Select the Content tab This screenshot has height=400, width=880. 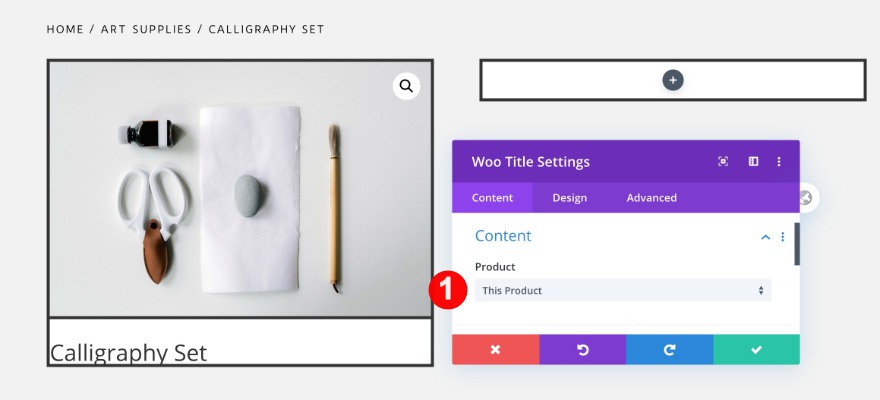coord(492,198)
